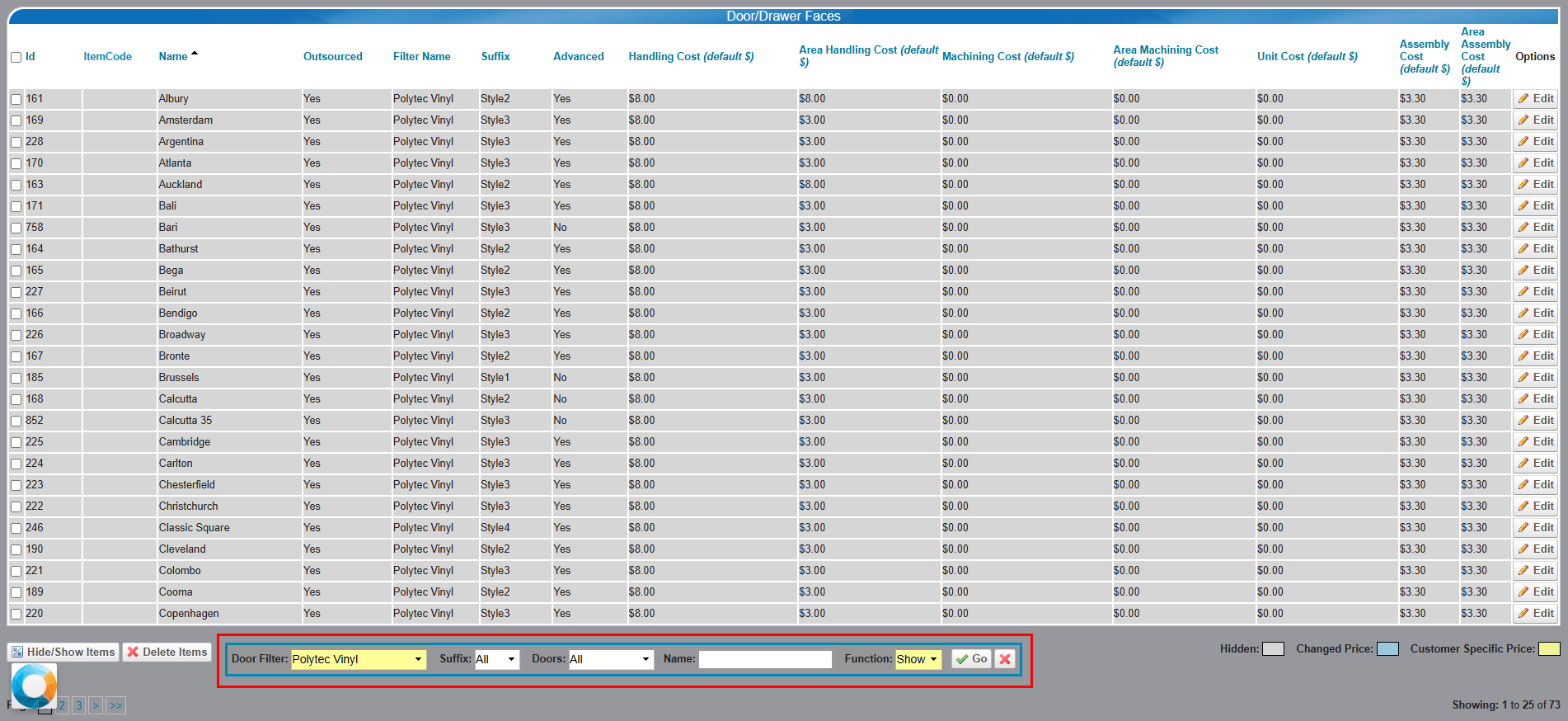The image size is (1568, 721).
Task: Click the pencil Edit icon for Argentina
Action: pos(1523,142)
